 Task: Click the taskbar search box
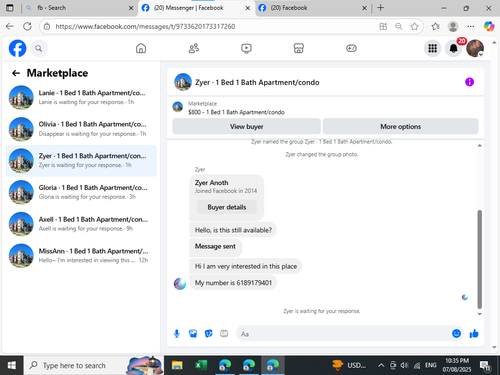tap(94, 366)
